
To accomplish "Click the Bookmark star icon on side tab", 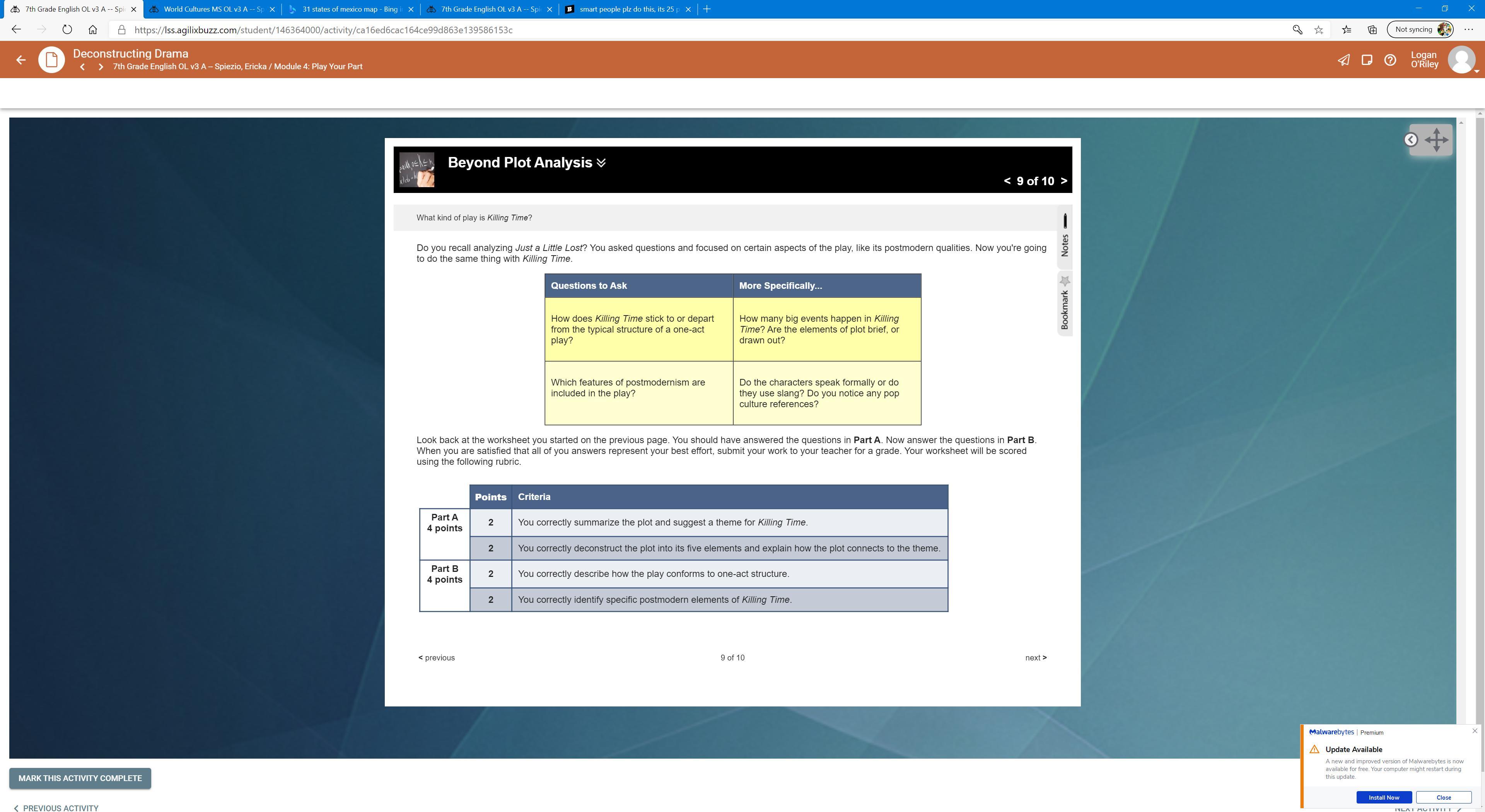I will pos(1065,281).
